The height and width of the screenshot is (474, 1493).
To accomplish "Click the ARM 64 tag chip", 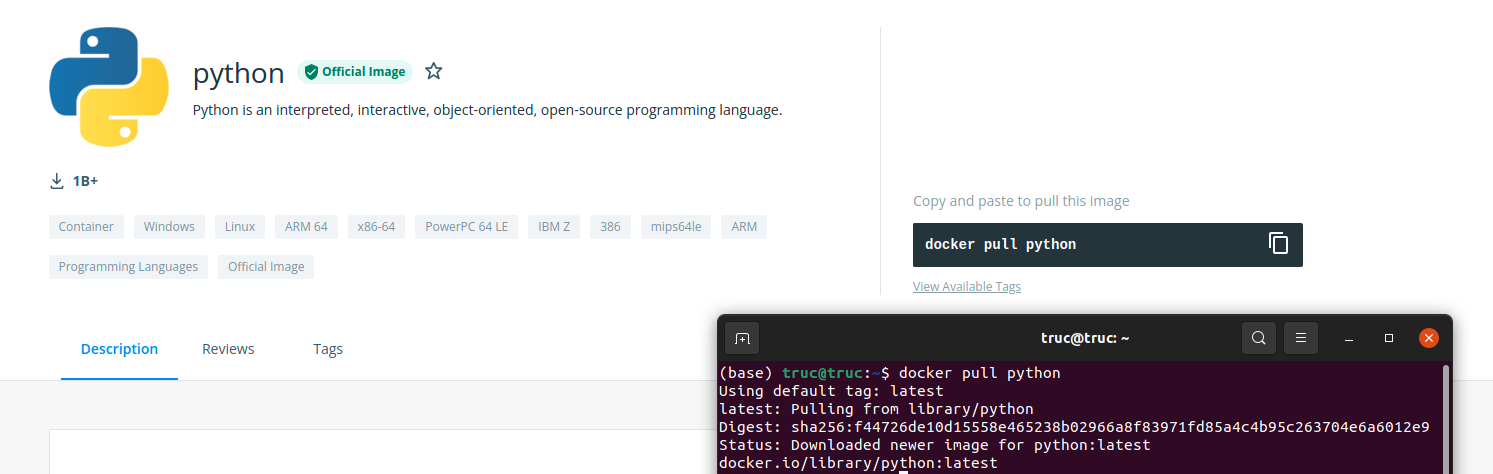I will [x=306, y=227].
